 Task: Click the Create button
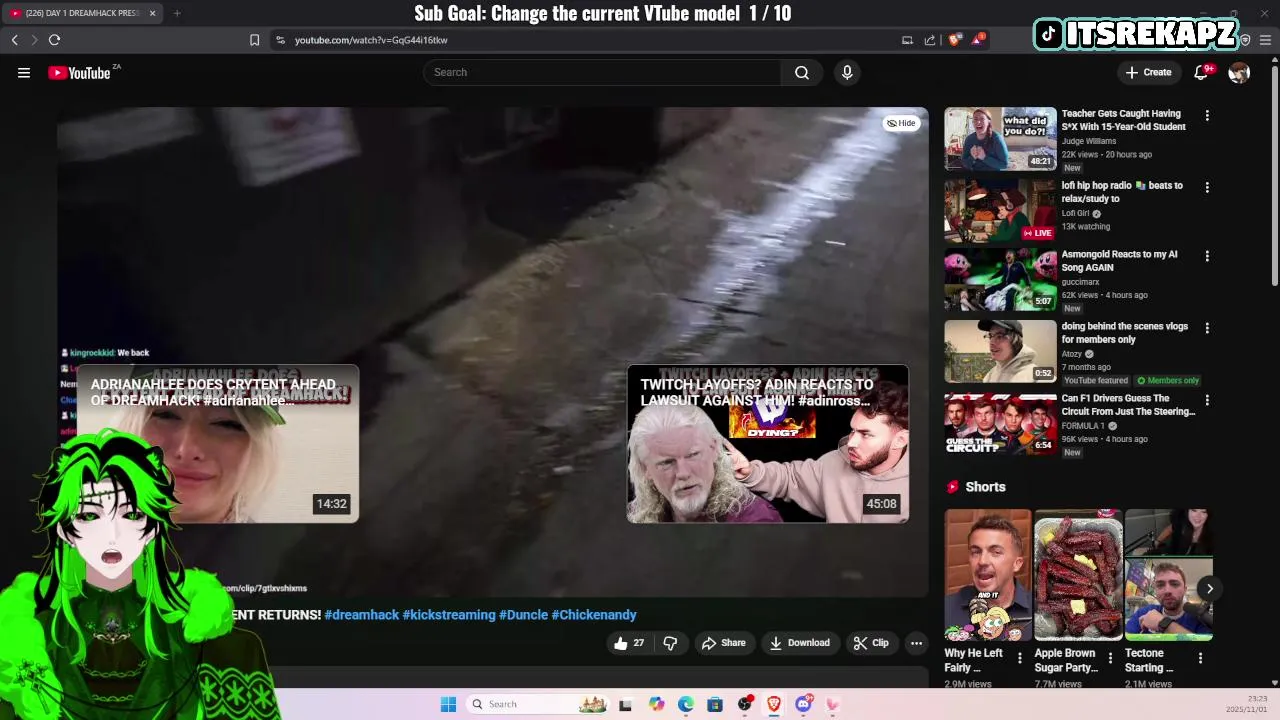tap(1148, 72)
